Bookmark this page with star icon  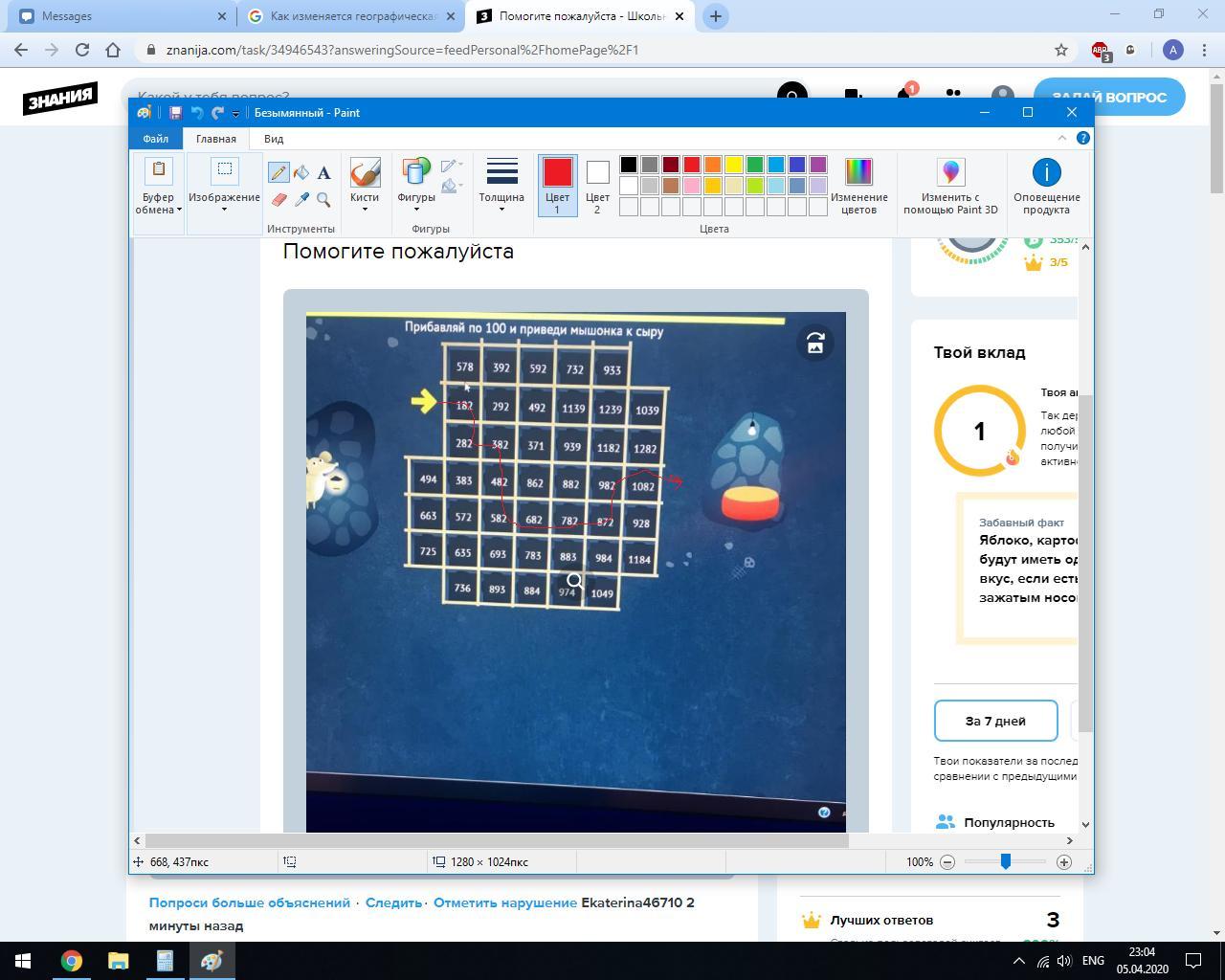click(x=1060, y=50)
